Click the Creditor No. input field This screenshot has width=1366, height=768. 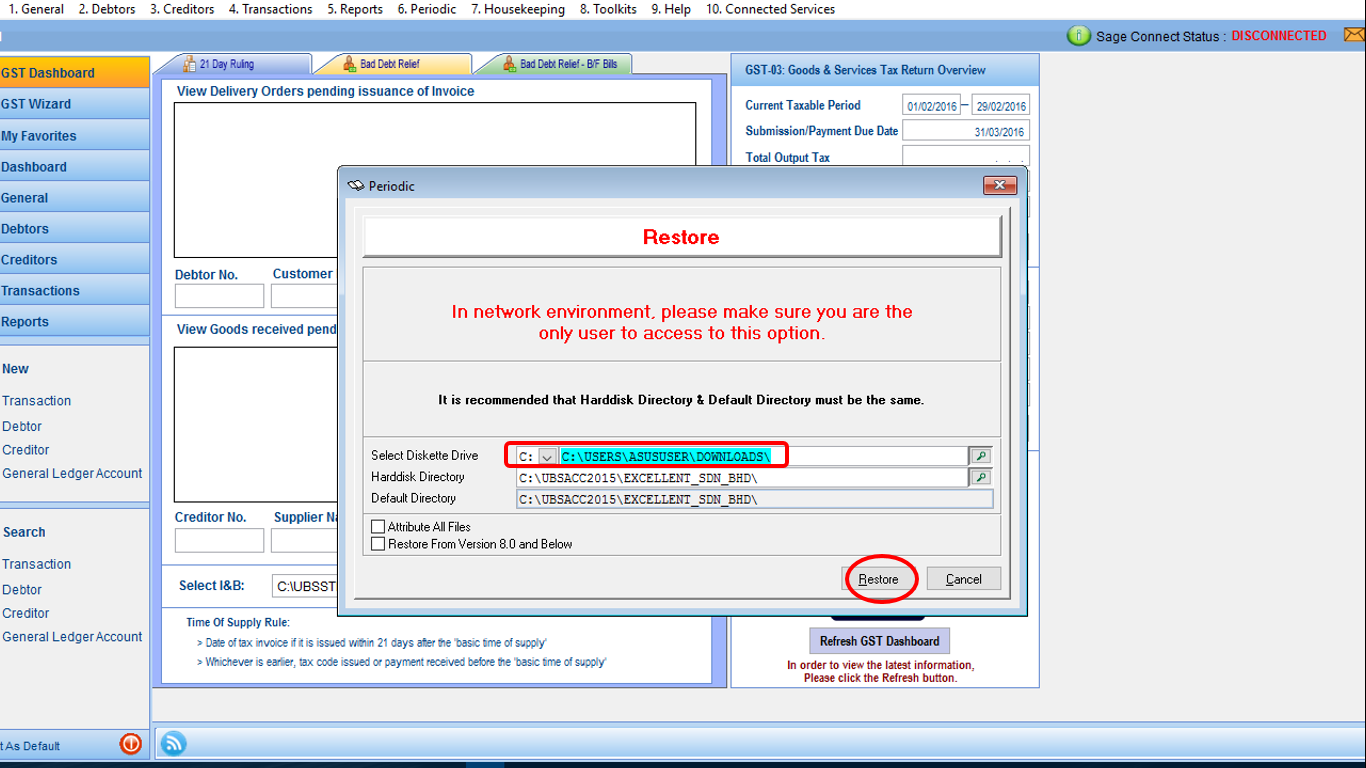[x=219, y=540]
